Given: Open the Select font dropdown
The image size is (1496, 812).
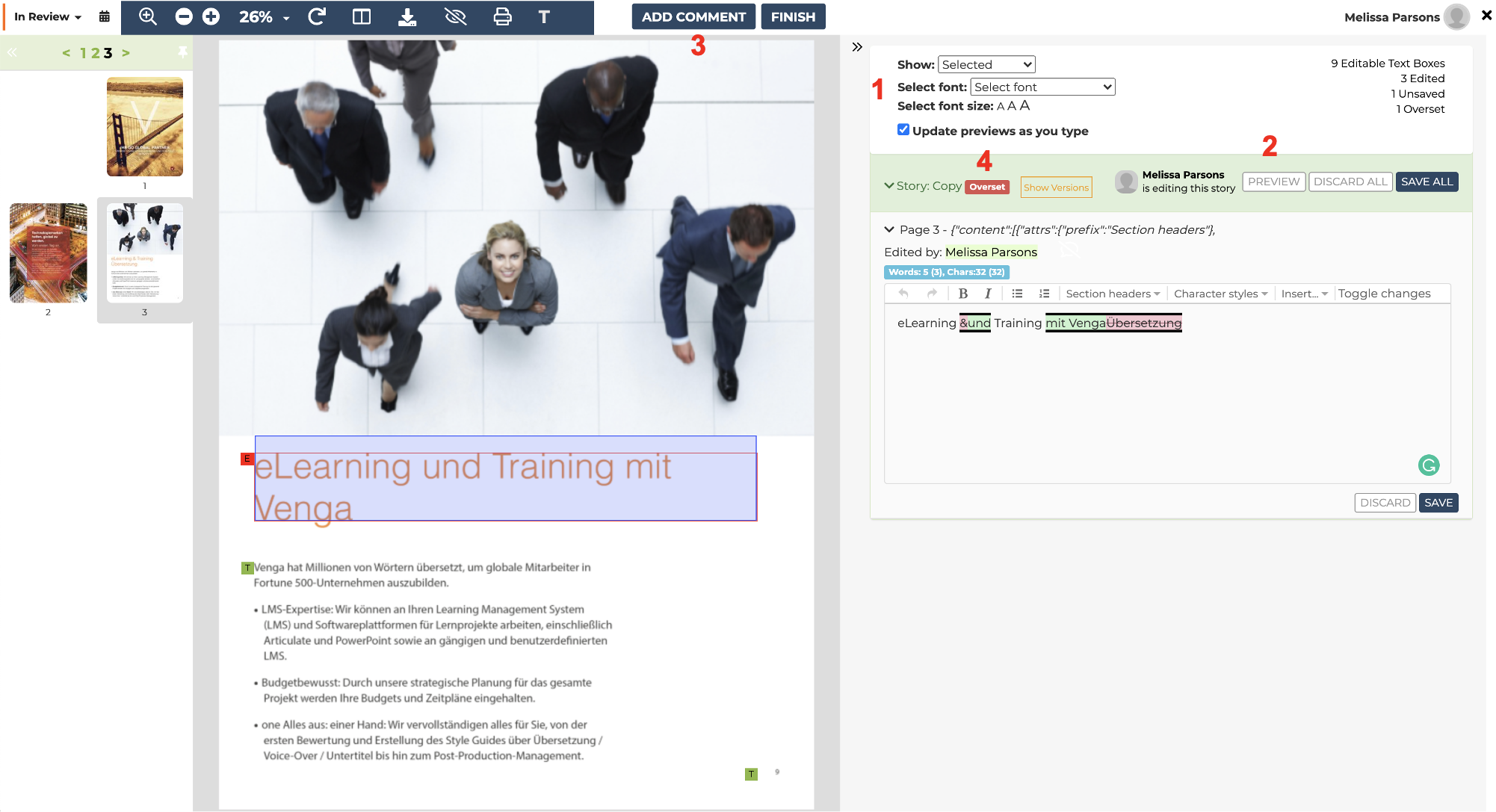Looking at the screenshot, I should pos(1042,87).
